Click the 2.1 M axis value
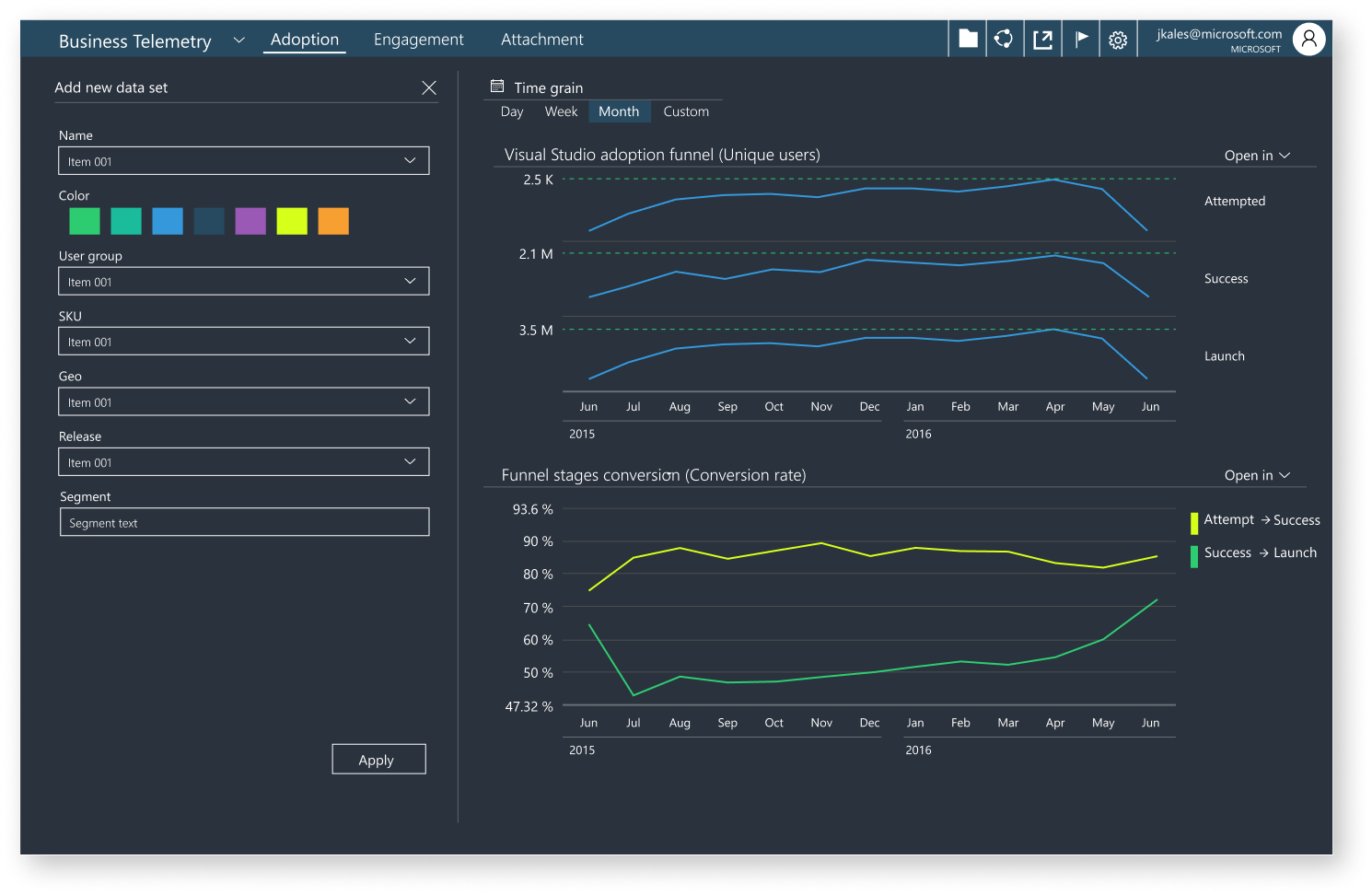Screen dimensions: 1372x895 536,254
